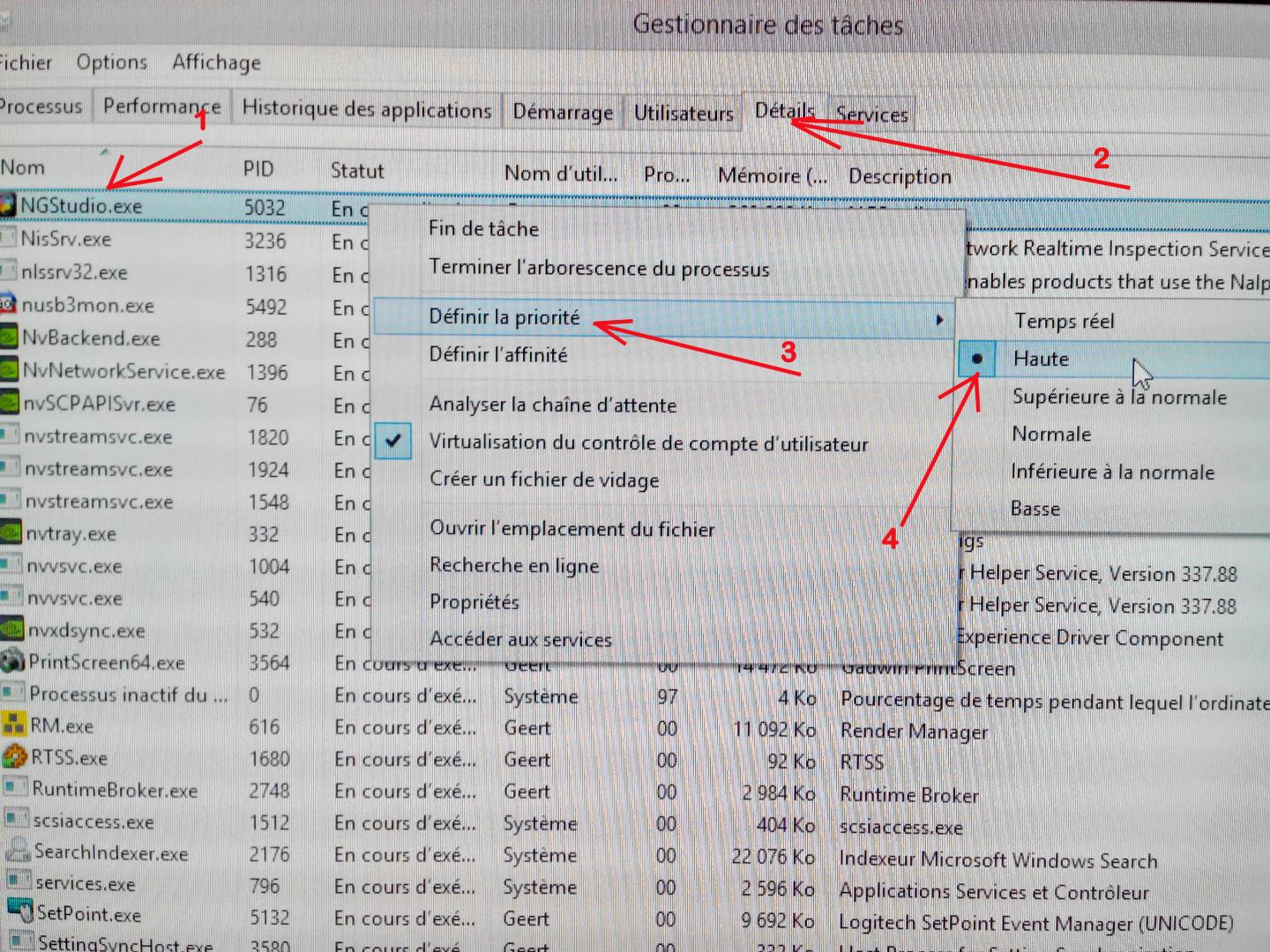Open the Détails tab

tap(785, 111)
